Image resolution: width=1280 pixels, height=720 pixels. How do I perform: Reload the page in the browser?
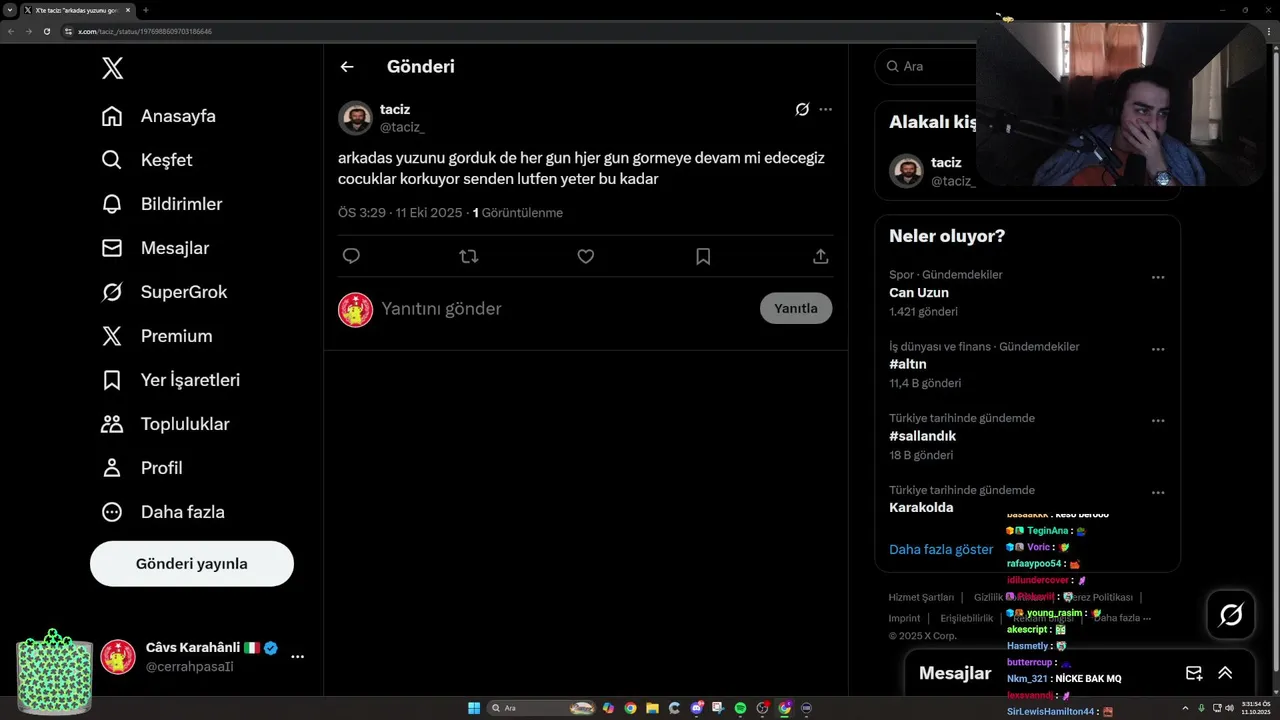click(46, 31)
